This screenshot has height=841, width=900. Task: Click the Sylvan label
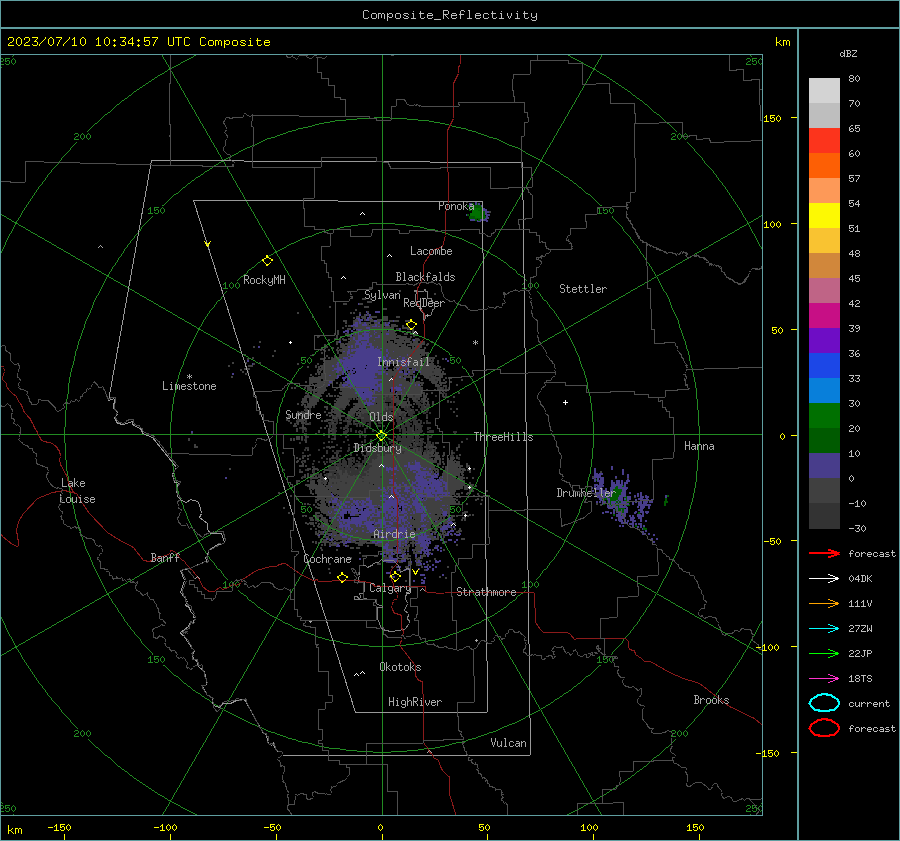point(382,295)
